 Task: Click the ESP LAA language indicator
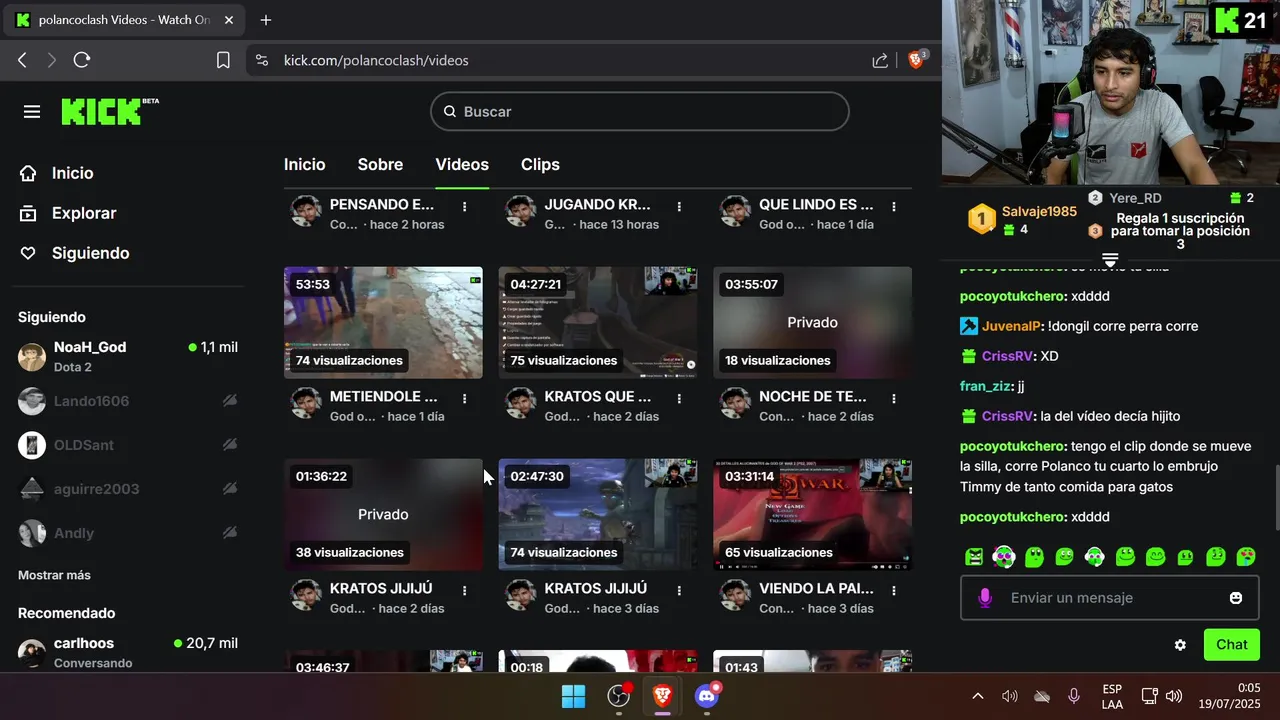(1112, 696)
